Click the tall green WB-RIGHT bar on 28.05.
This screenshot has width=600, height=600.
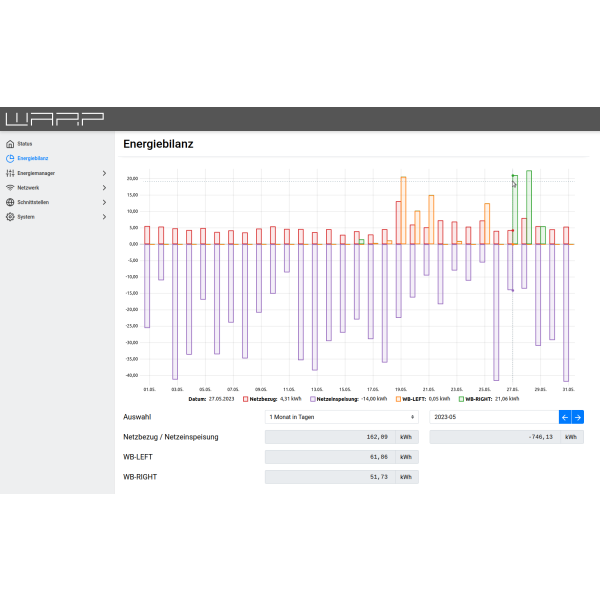529,207
